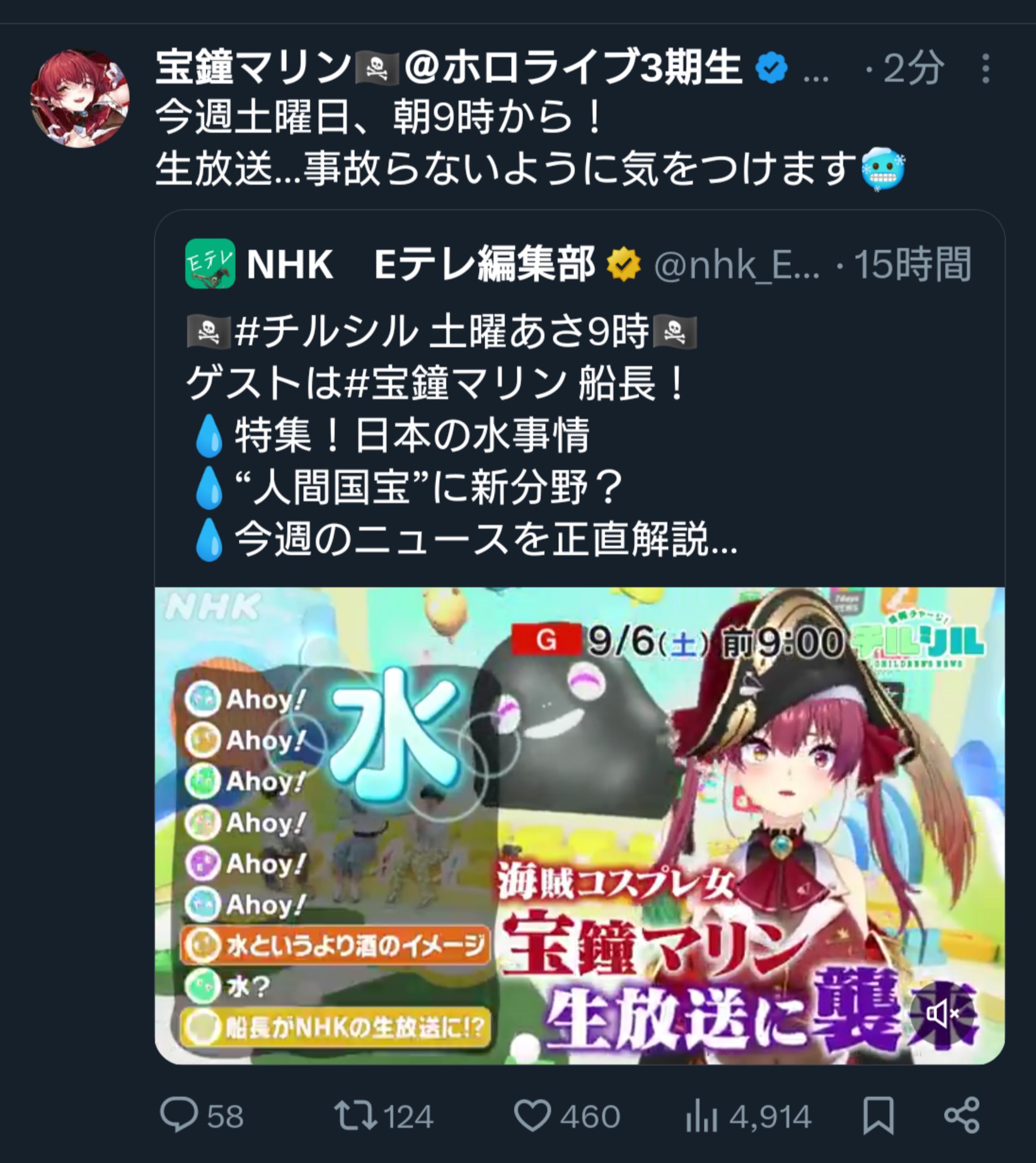Viewport: 1036px width, 1163px height.
Task: Tap the share icon
Action: 962,1116
